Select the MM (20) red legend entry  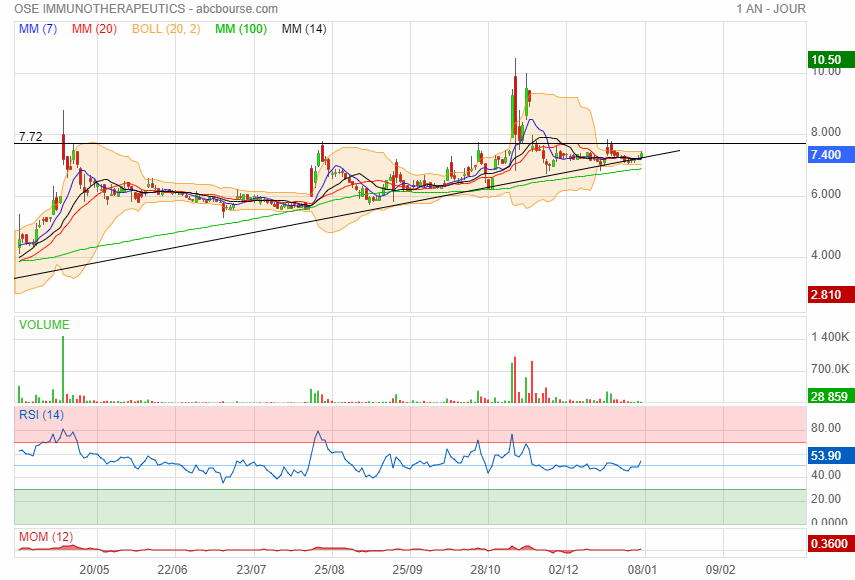tap(93, 29)
